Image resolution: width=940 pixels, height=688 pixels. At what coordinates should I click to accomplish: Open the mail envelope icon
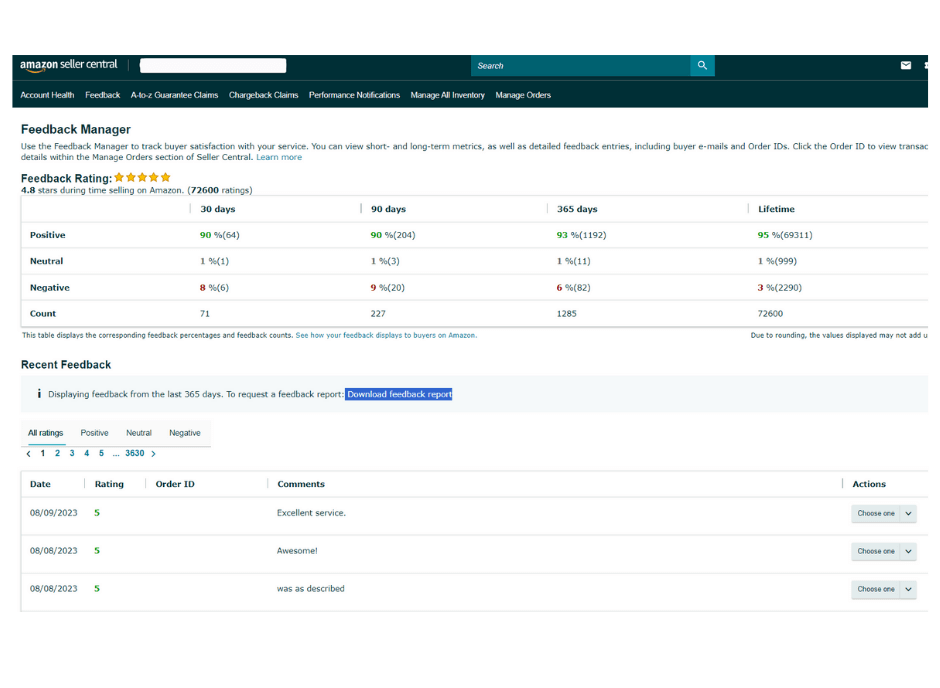coord(906,66)
